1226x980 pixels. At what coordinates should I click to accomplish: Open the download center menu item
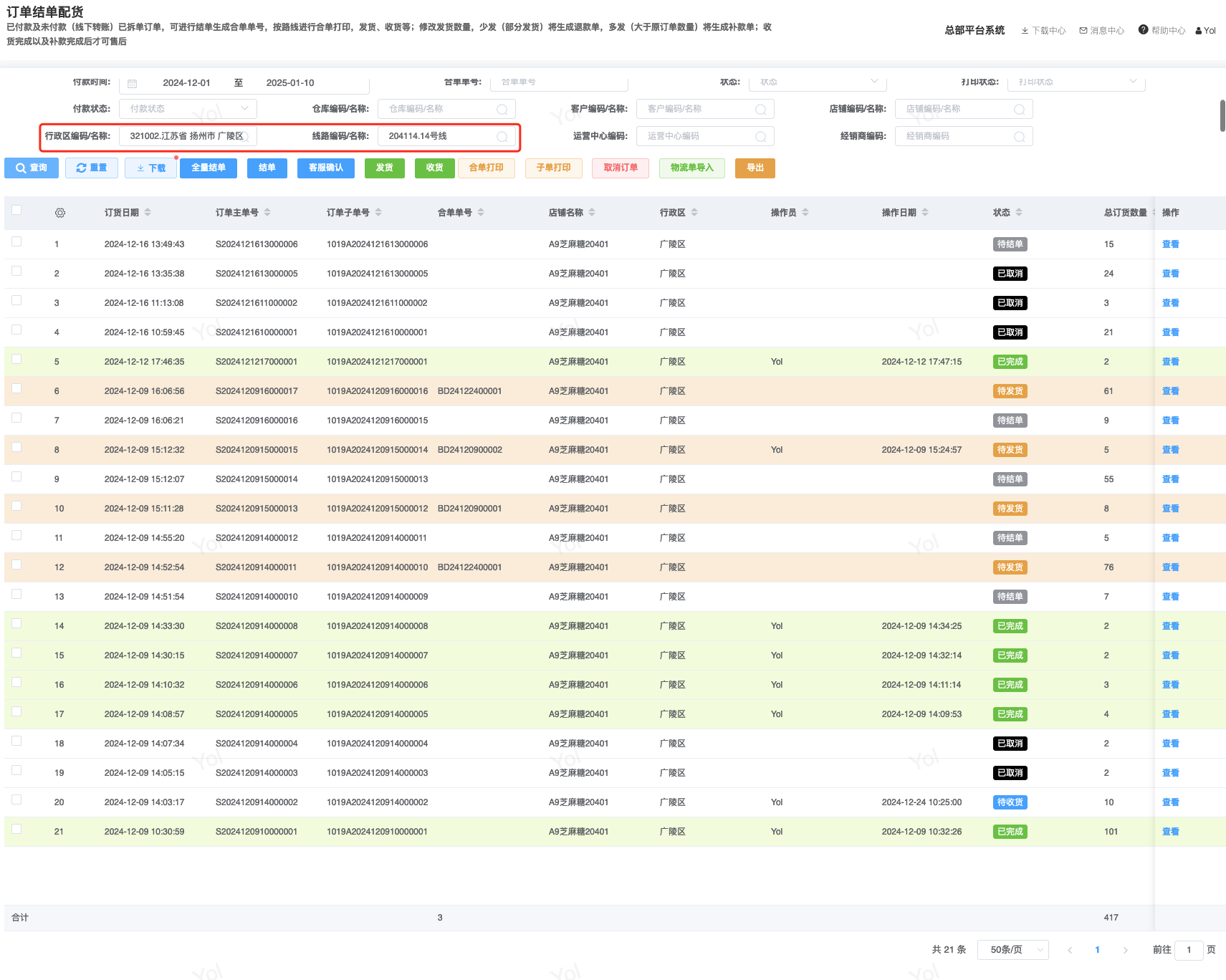click(1043, 31)
